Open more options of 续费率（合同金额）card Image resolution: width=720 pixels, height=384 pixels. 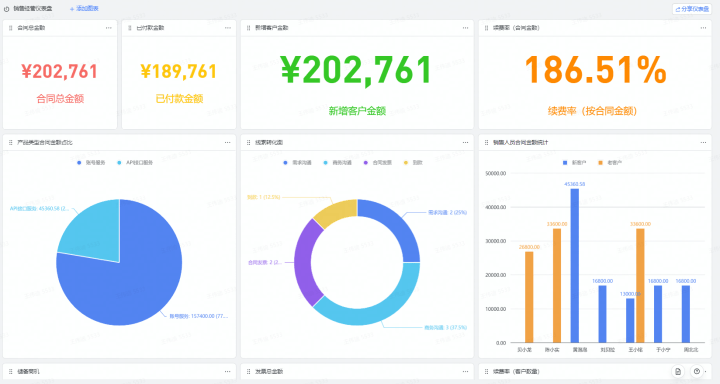pos(703,28)
